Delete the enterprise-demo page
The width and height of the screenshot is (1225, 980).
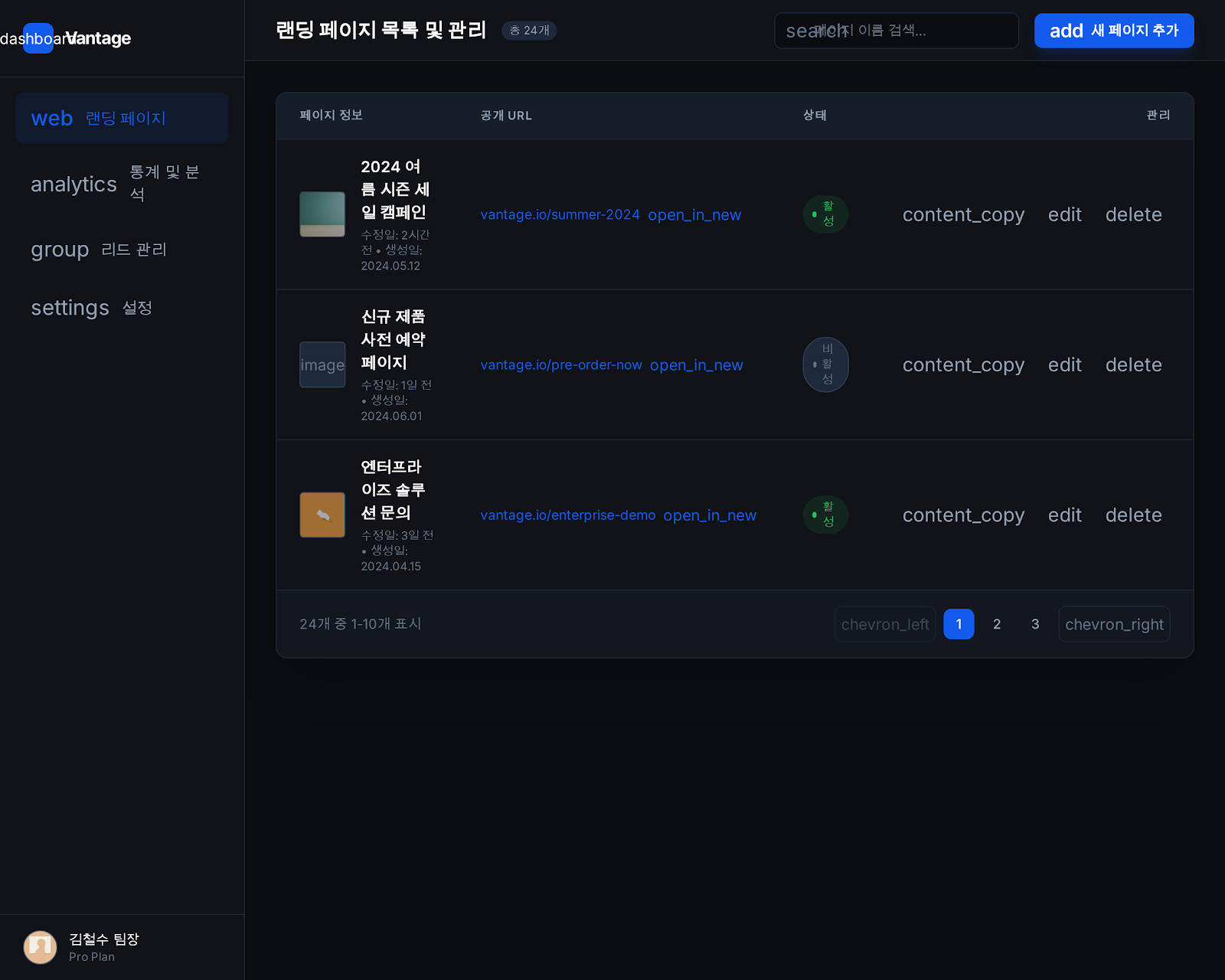(1133, 514)
